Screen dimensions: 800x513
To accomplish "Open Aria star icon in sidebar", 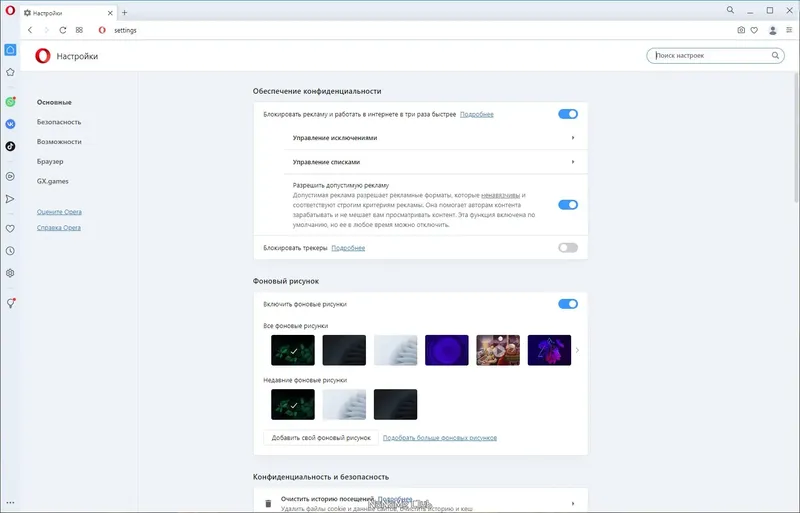I will click(x=10, y=72).
